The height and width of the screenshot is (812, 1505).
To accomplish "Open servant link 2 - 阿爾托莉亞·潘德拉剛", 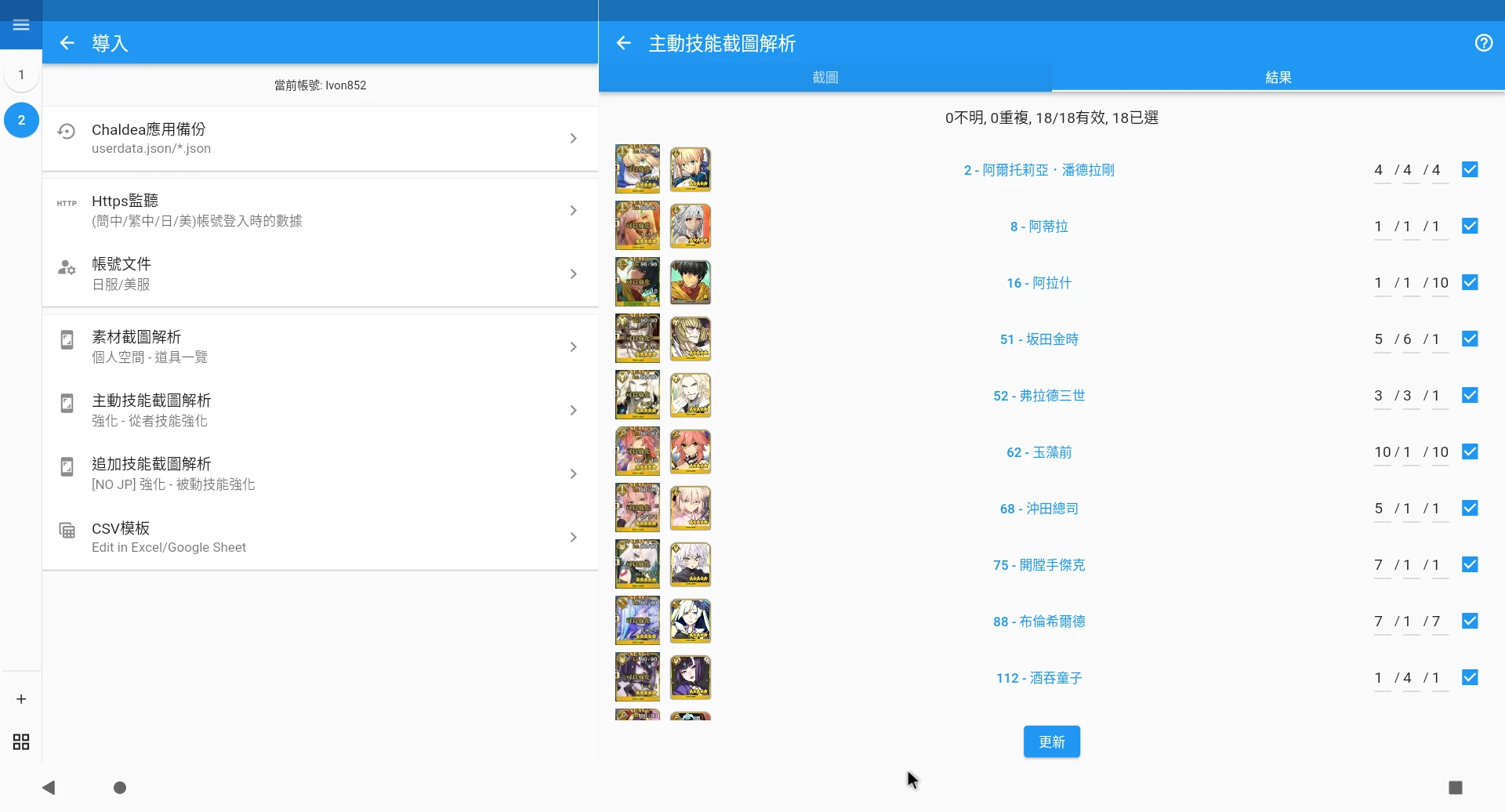I will pos(1039,170).
